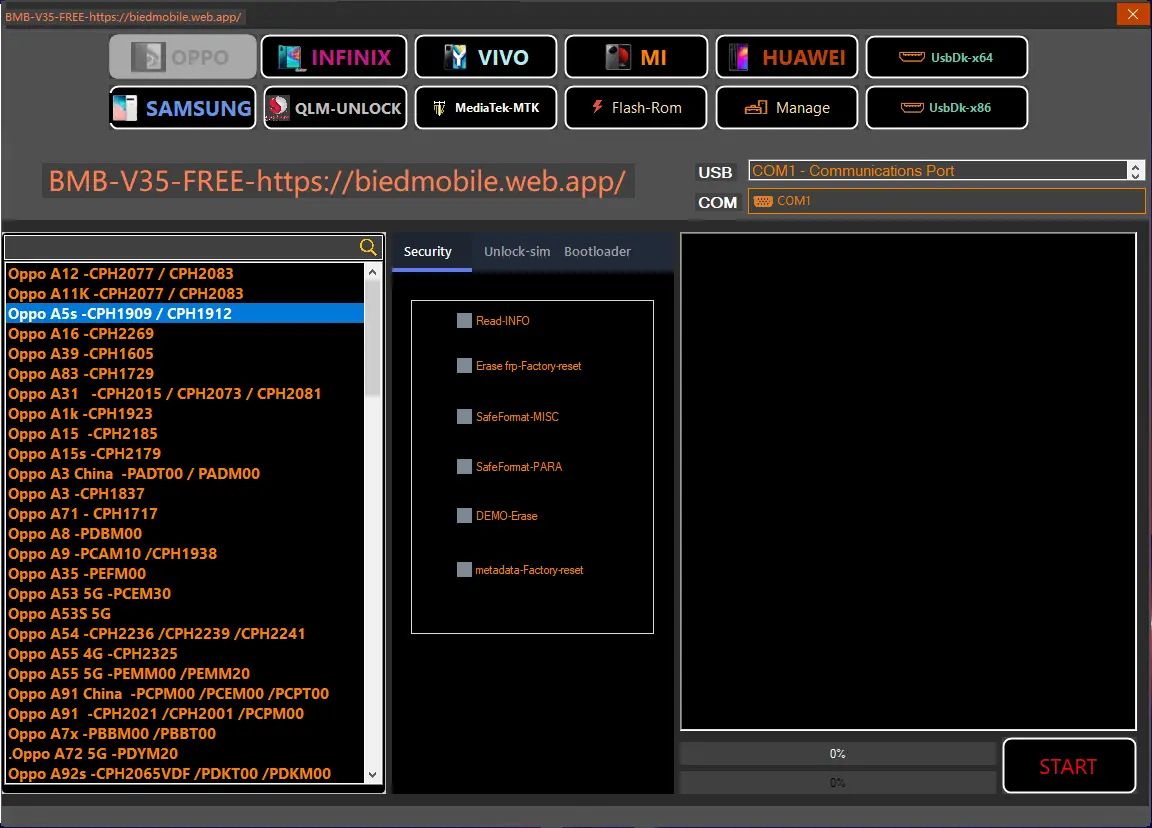Select Oppo A1k -CPH1923

[x=185, y=414]
